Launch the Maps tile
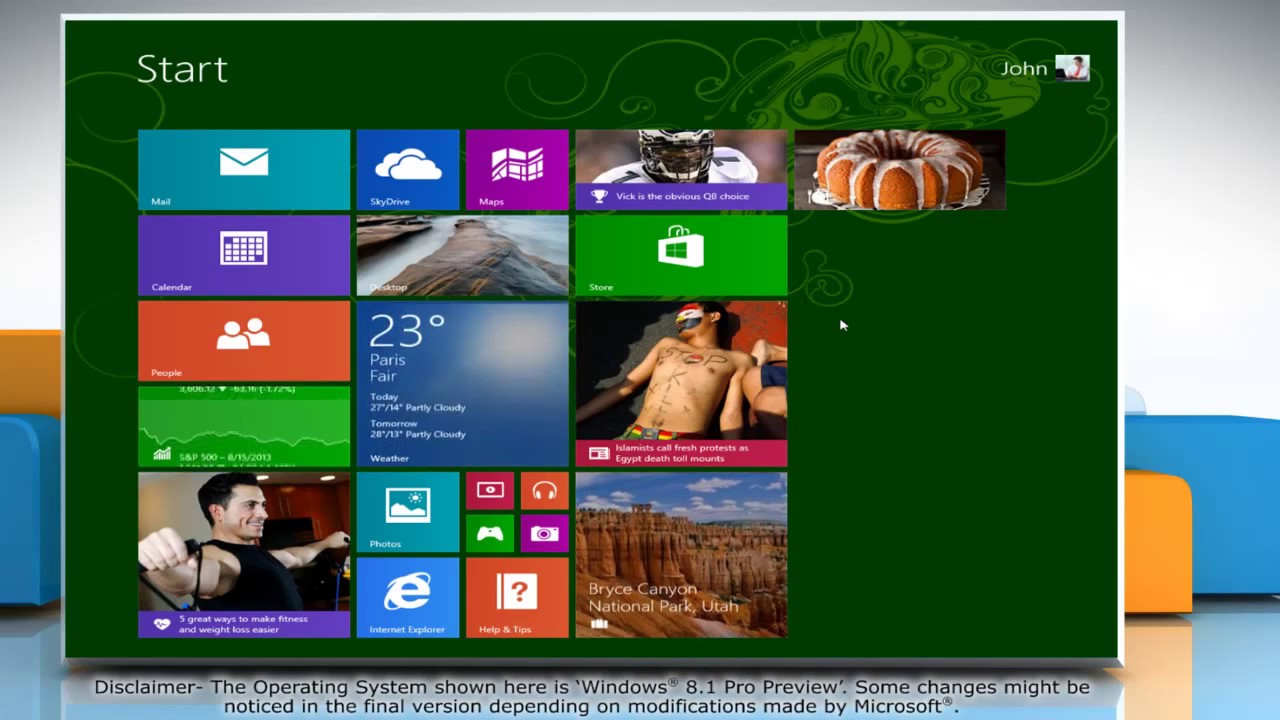Screen dimensions: 1280x720 click(517, 169)
